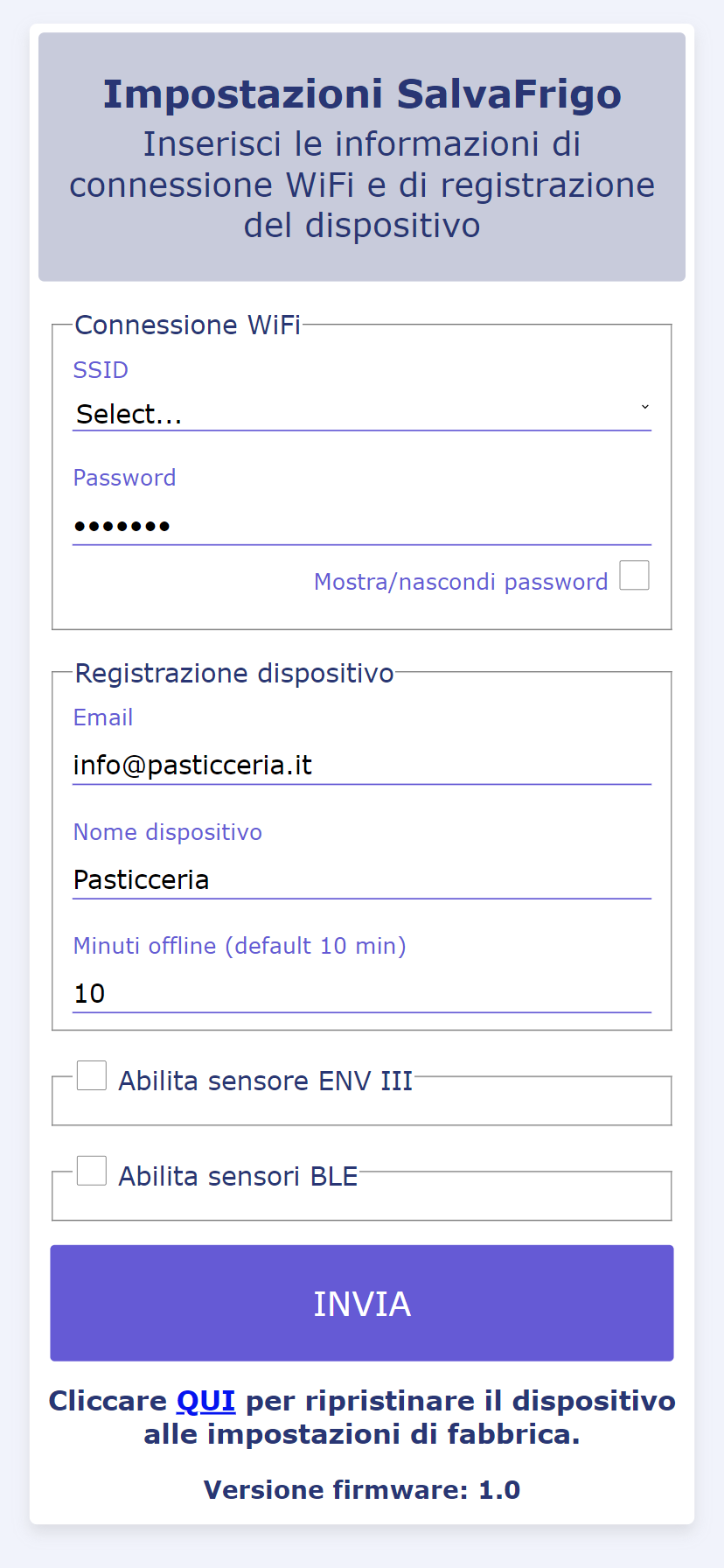Click the 'Nome dispositivo' field label
The height and width of the screenshot is (1568, 724).
point(168,832)
